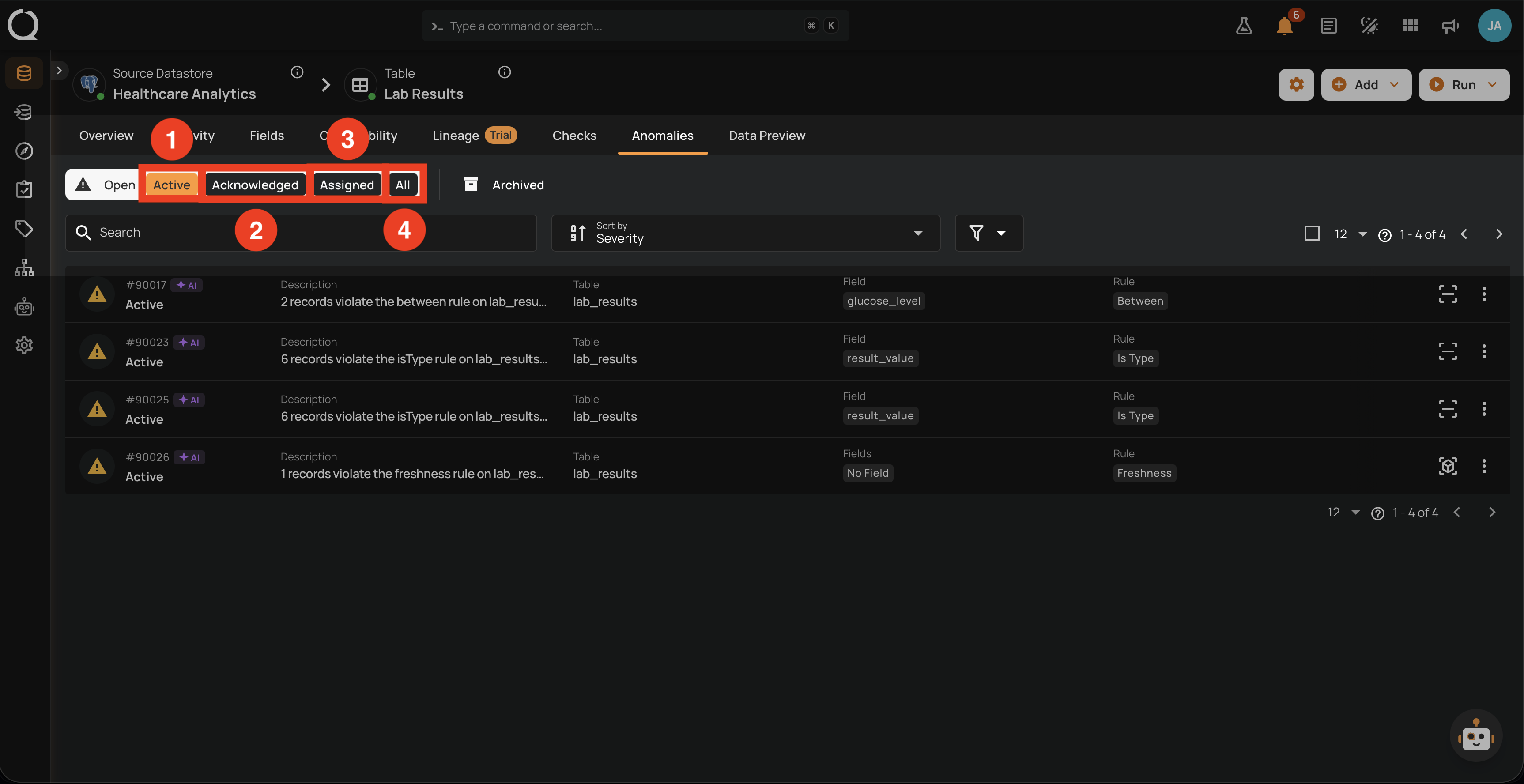The width and height of the screenshot is (1524, 784).
Task: Go to next page at bottom pagination
Action: [x=1491, y=513]
